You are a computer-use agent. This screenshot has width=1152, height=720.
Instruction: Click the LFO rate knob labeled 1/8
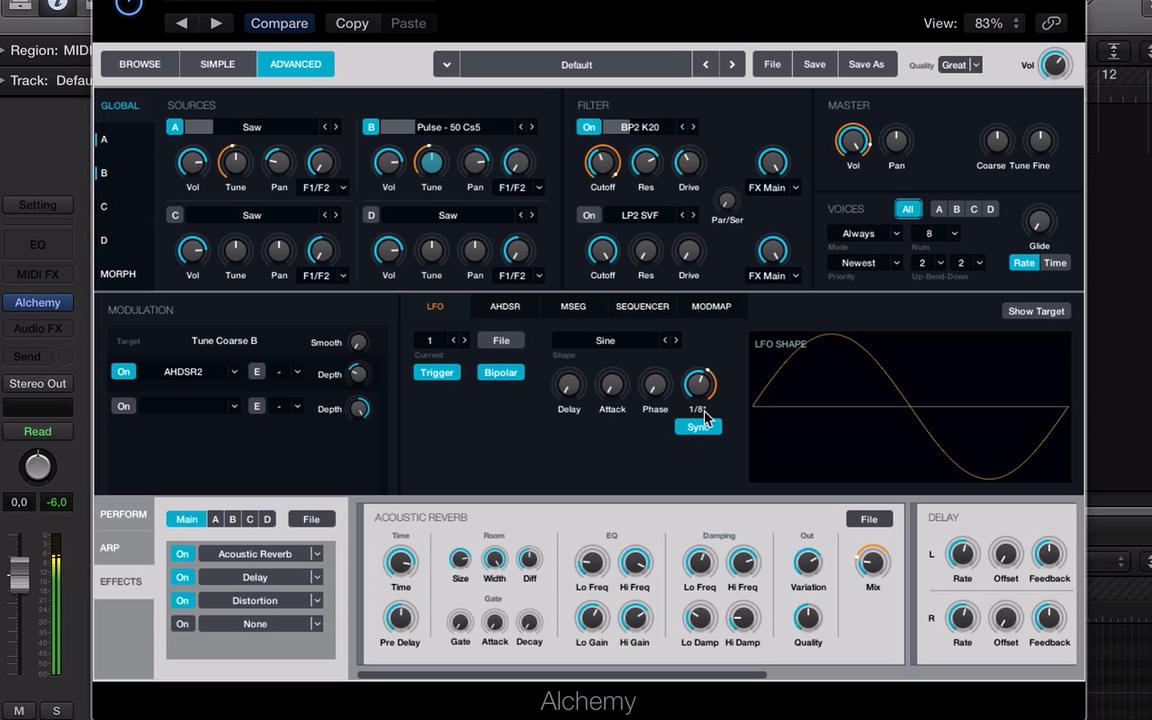point(699,384)
